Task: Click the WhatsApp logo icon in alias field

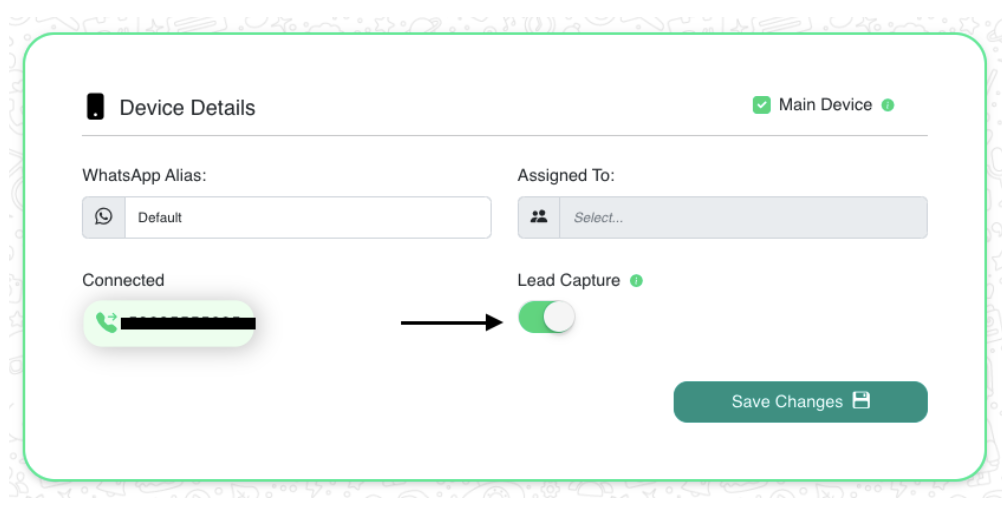Action: tap(104, 217)
